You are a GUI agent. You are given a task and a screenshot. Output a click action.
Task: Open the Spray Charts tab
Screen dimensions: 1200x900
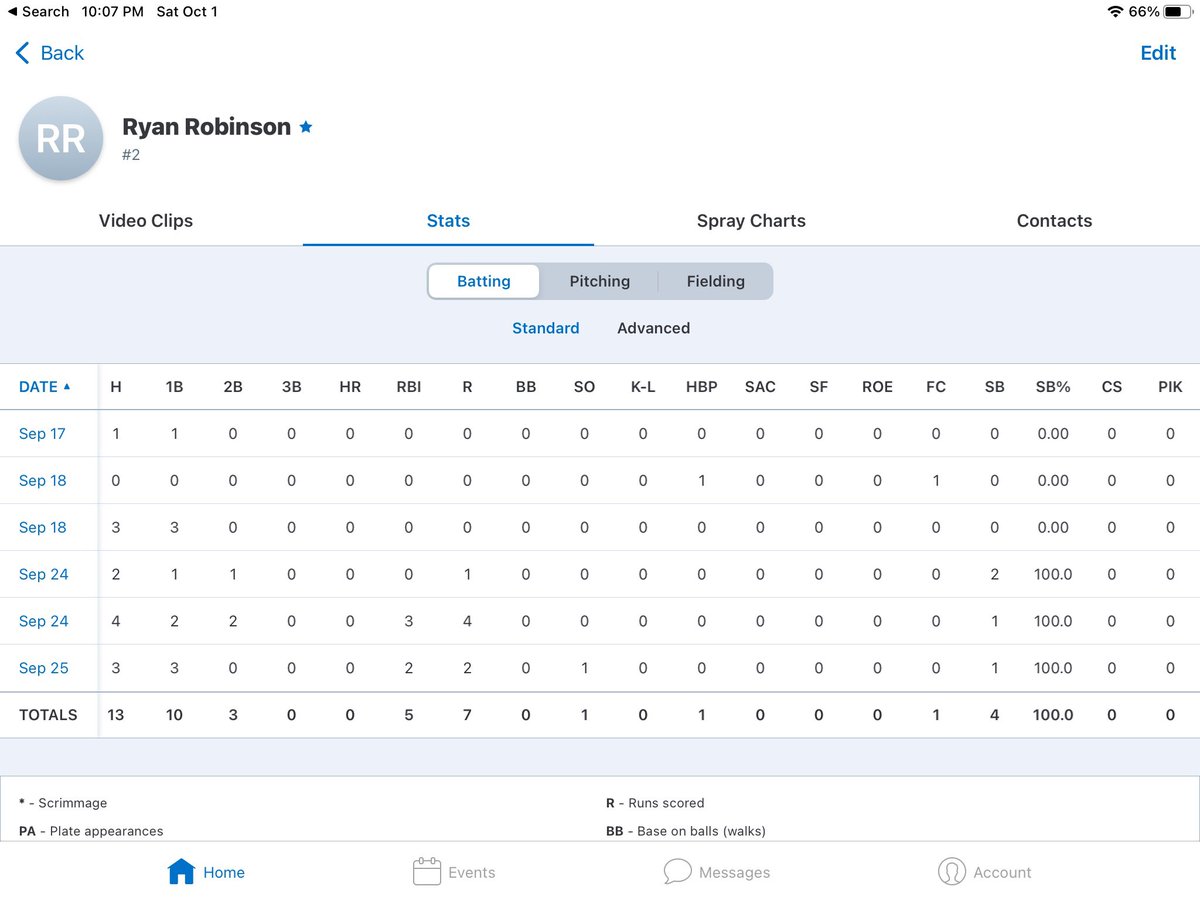point(751,221)
